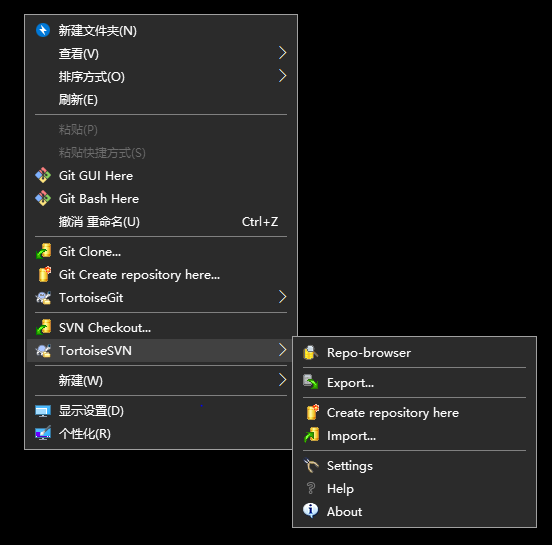Click the Git Create repository icon

(44, 274)
